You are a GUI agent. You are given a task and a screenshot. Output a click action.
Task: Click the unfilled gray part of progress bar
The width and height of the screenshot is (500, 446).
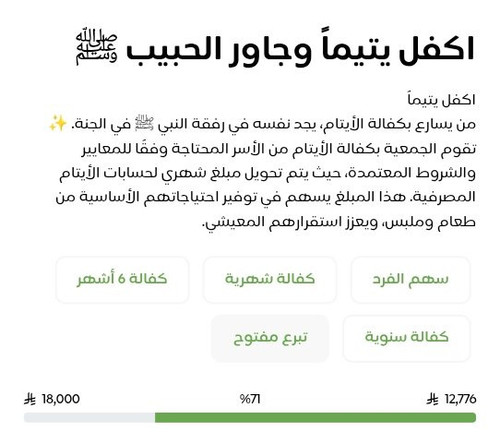pos(89,417)
